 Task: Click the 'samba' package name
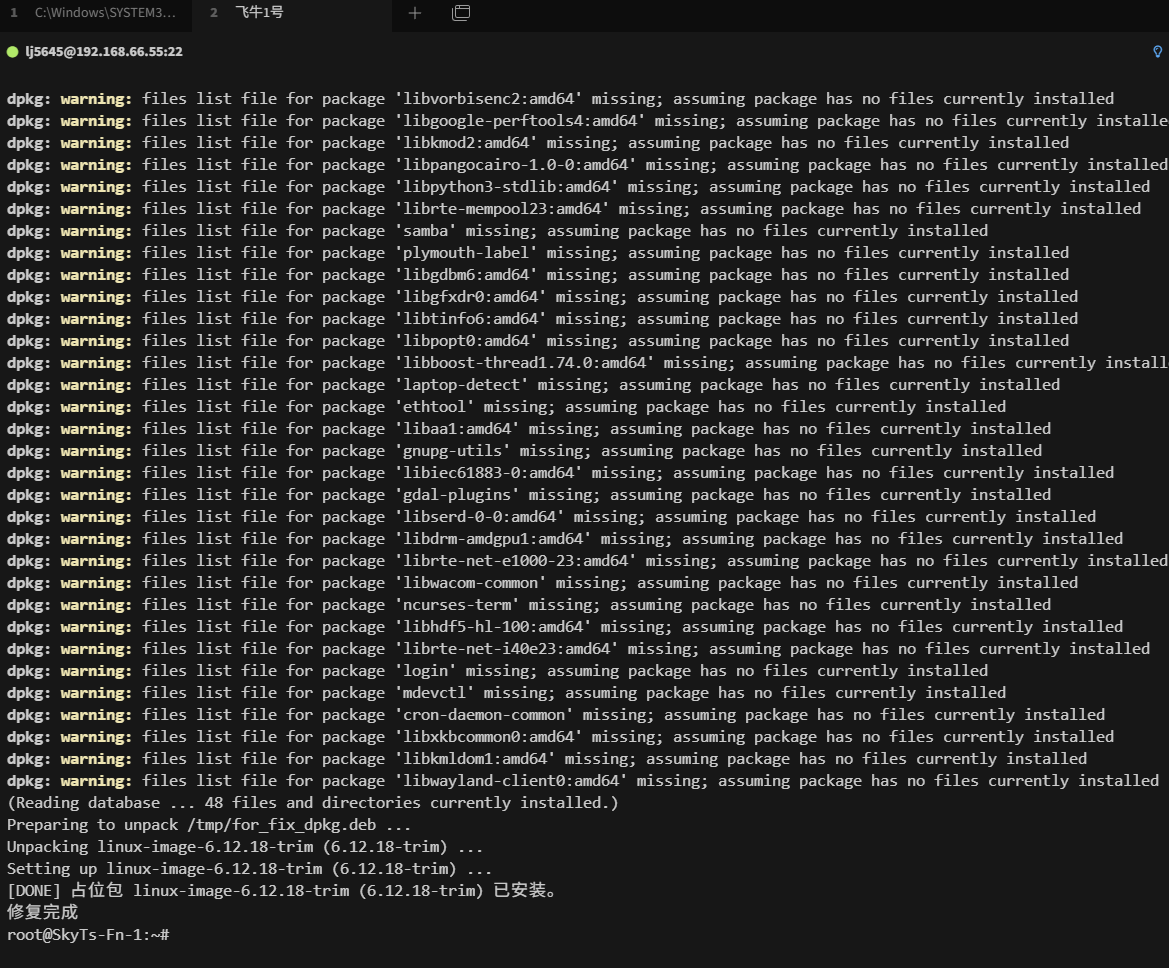(x=426, y=230)
